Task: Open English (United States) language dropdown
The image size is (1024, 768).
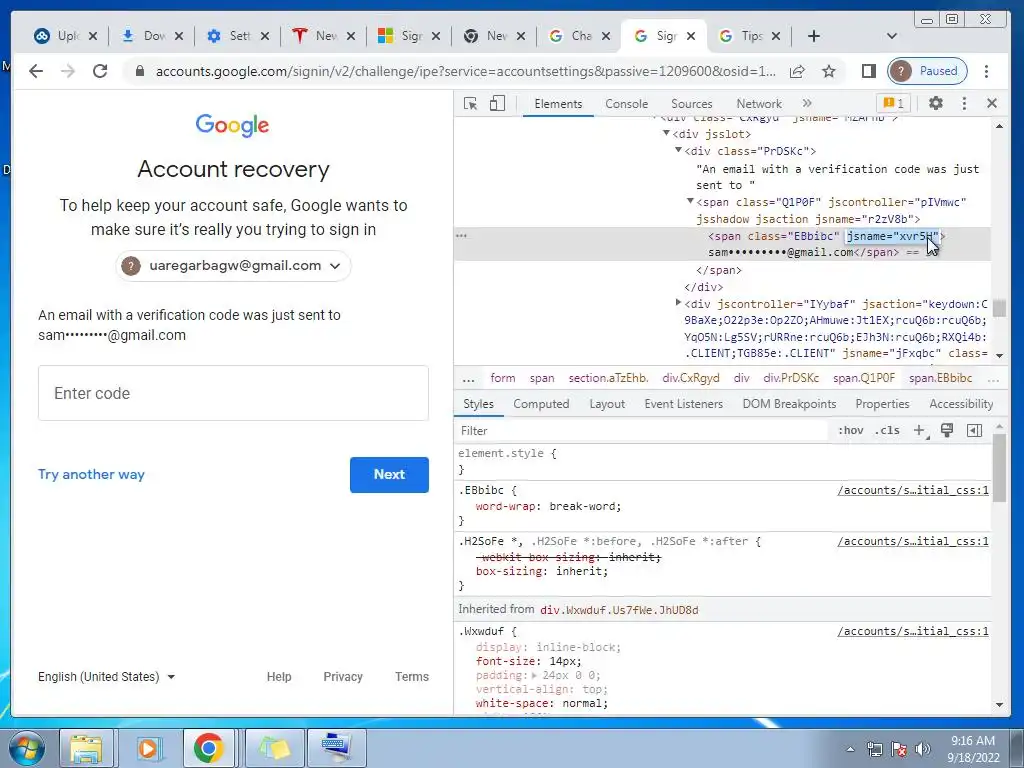Action: pos(106,677)
